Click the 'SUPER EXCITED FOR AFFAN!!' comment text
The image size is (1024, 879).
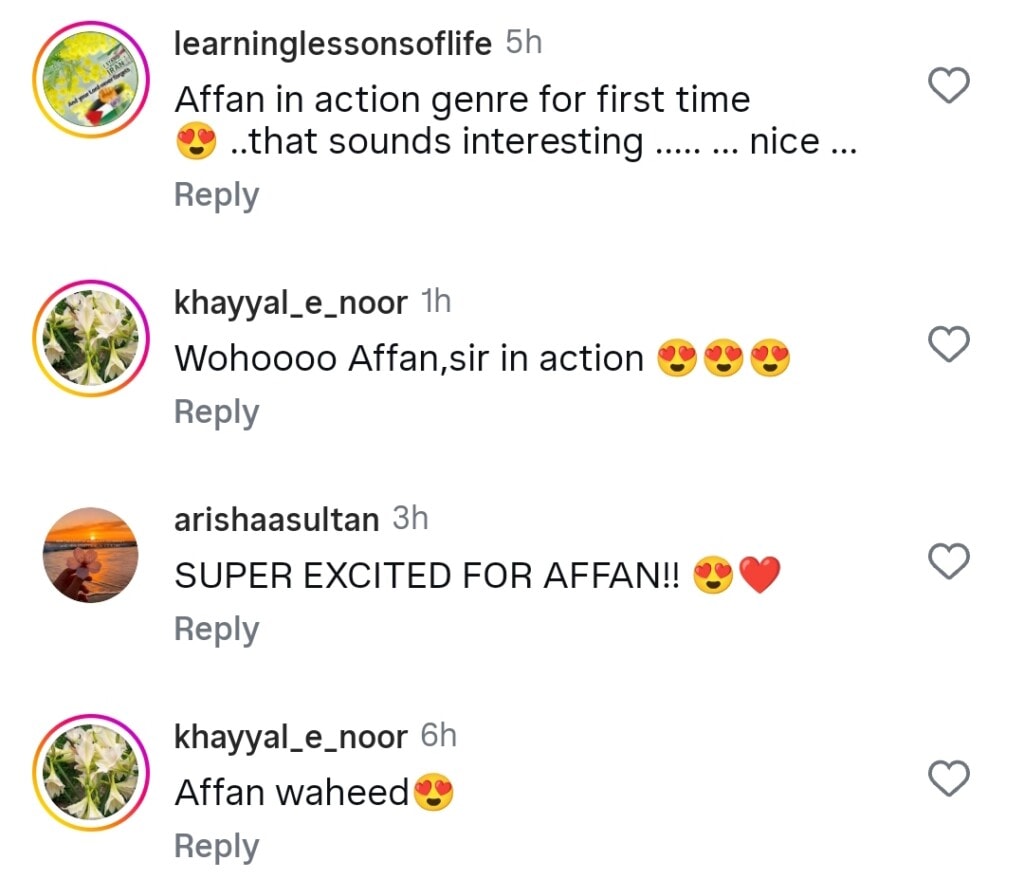tap(427, 576)
